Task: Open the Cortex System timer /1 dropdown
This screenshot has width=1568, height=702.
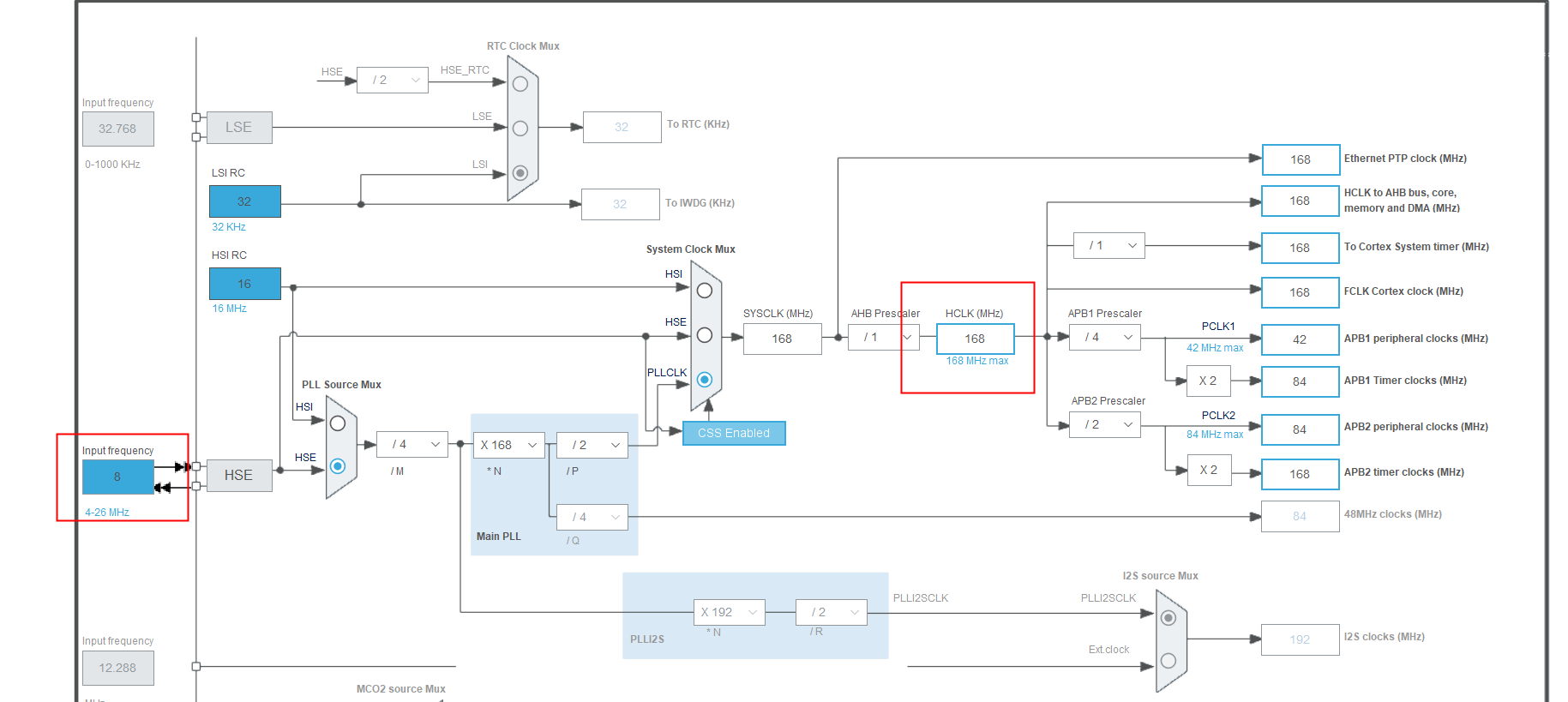Action: click(1109, 245)
